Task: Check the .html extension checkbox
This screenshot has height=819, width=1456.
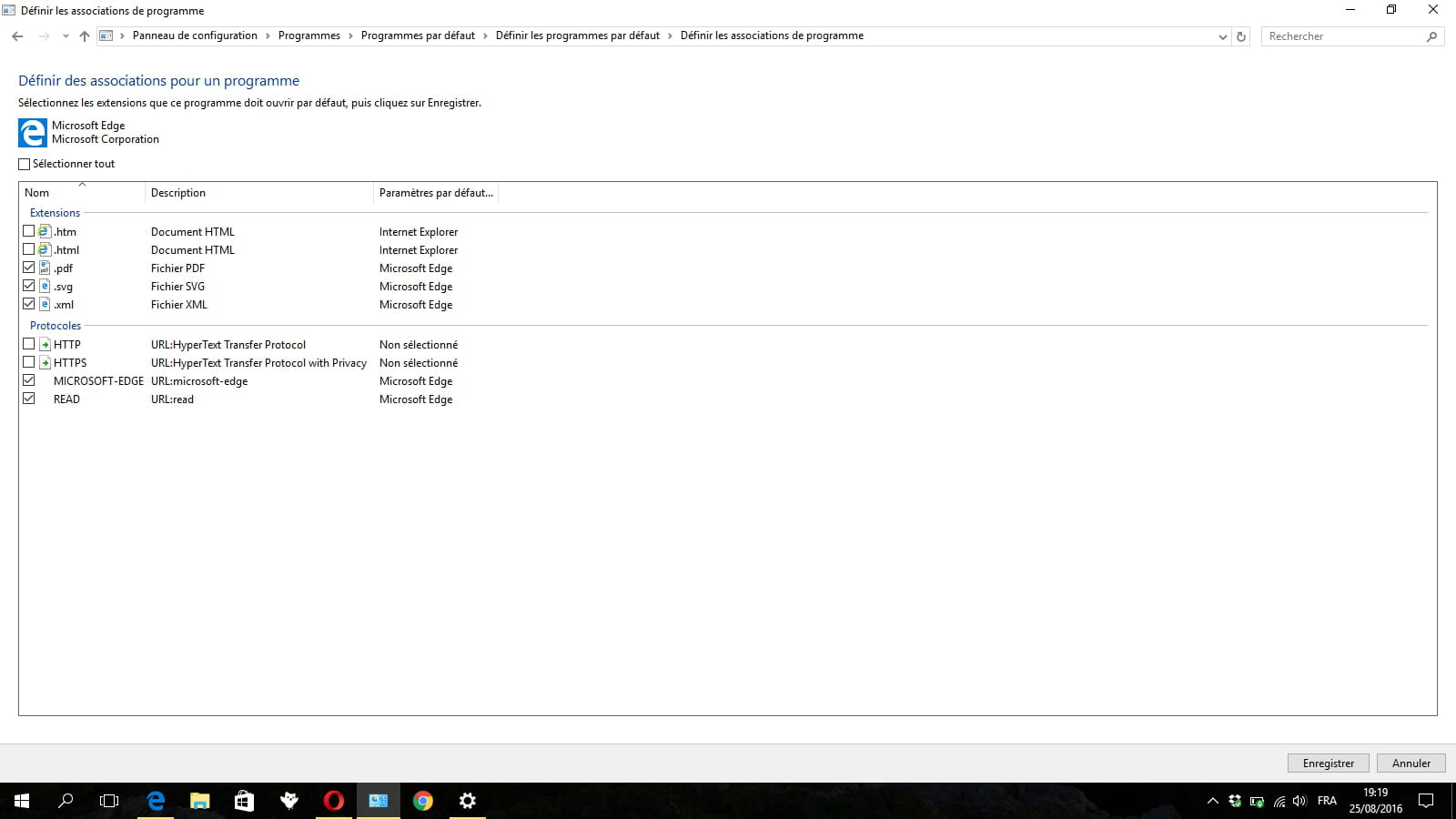Action: 29,249
